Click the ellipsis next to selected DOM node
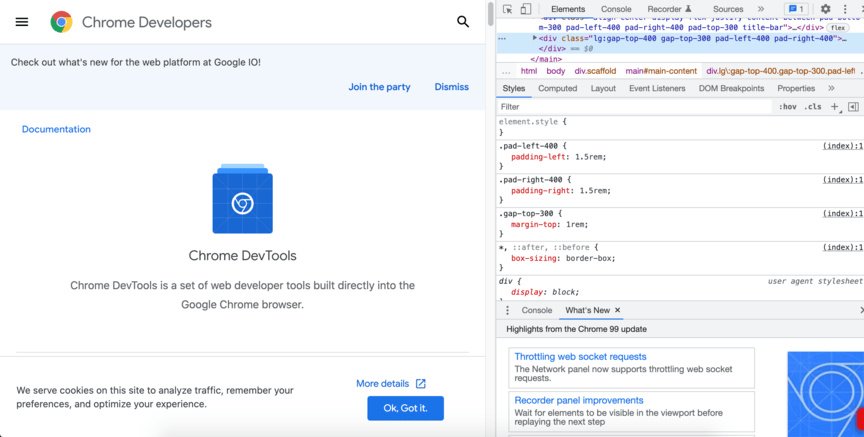Image resolution: width=864 pixels, height=437 pixels. pyautogui.click(x=502, y=39)
